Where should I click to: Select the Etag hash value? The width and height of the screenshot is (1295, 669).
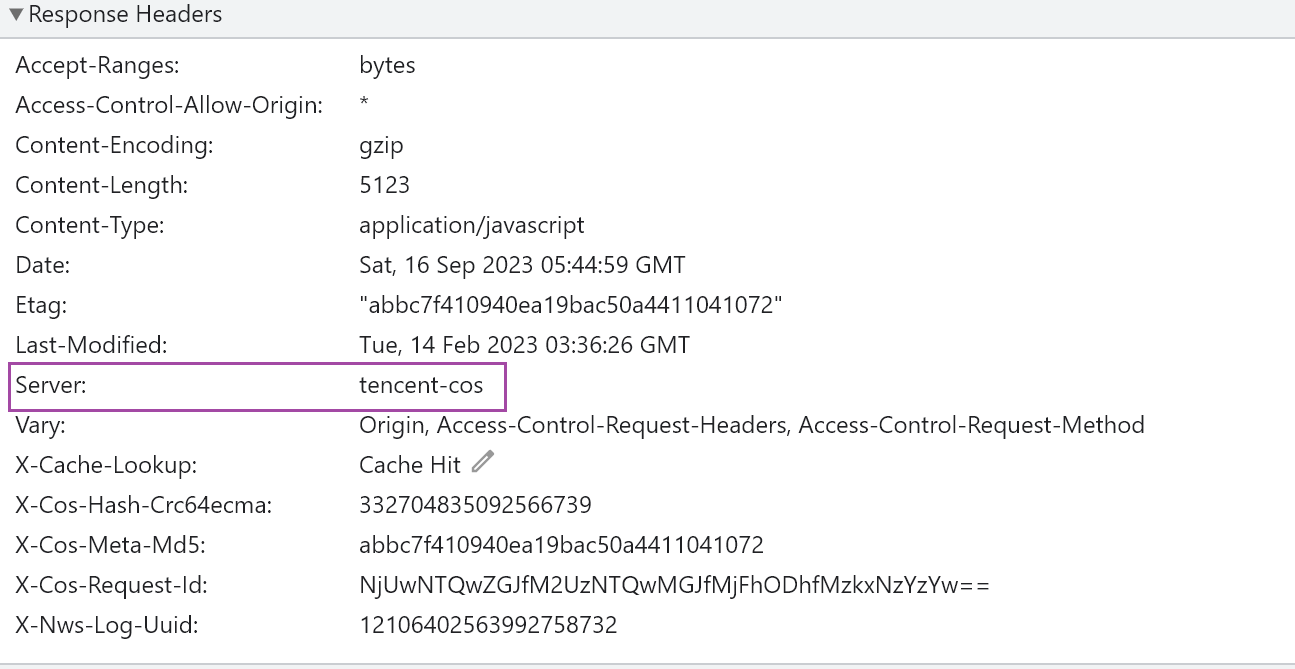point(570,306)
